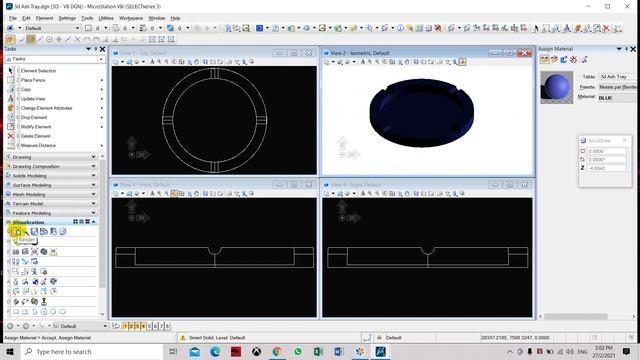
Task: Open WhatsApp from the taskbar
Action: point(298,351)
